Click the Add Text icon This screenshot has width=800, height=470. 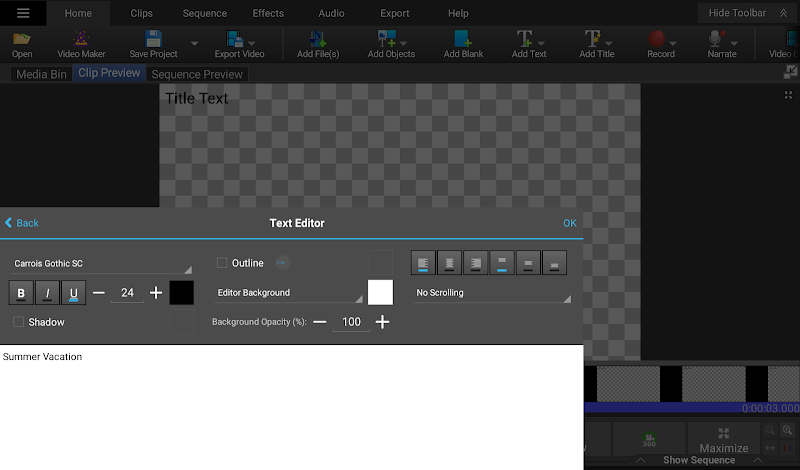click(x=524, y=39)
